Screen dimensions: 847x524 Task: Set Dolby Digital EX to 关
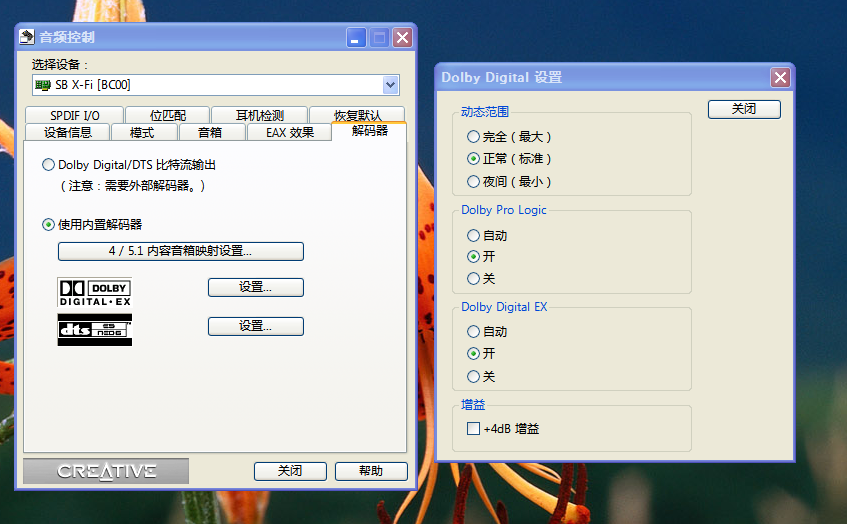(x=481, y=377)
